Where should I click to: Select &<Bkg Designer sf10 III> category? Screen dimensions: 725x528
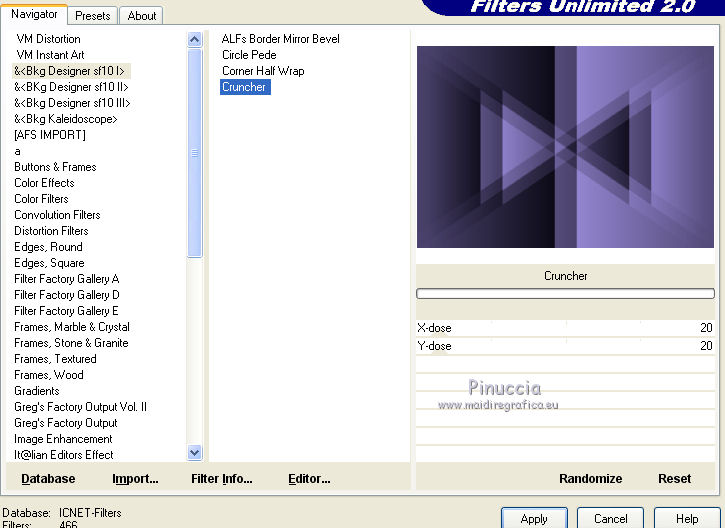click(x=72, y=103)
